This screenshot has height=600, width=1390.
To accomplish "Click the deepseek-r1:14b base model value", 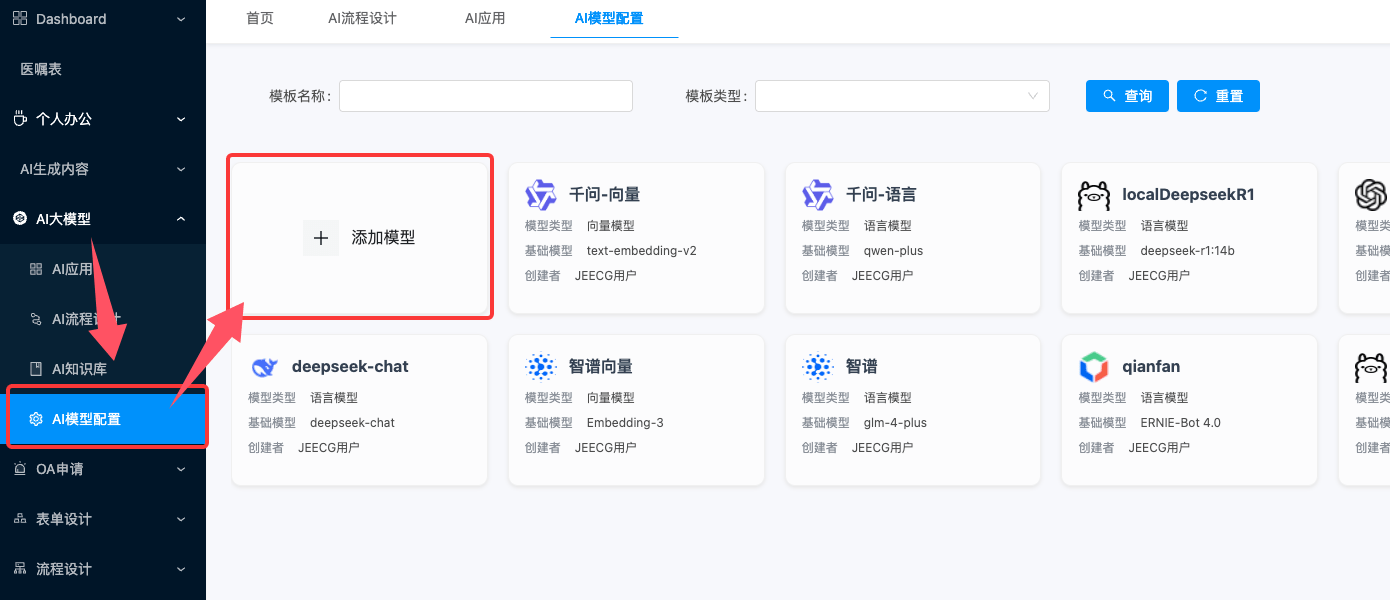I will (1188, 251).
